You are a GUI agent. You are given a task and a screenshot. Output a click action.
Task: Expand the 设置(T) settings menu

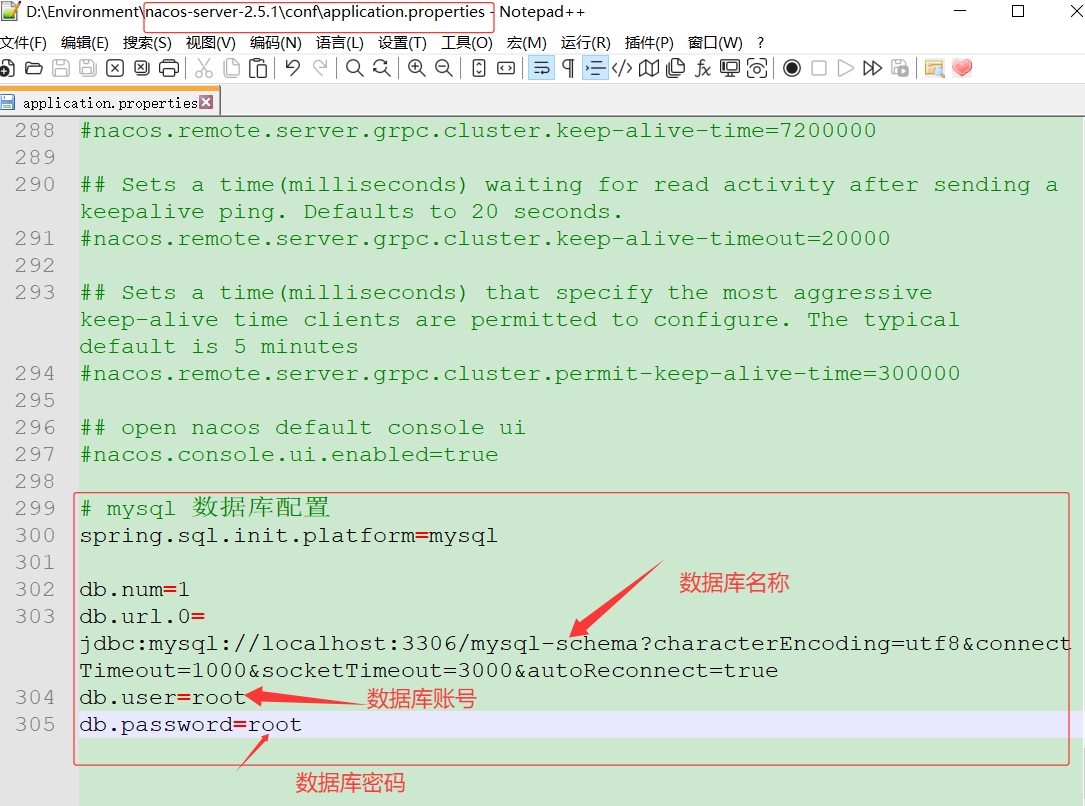click(x=402, y=43)
